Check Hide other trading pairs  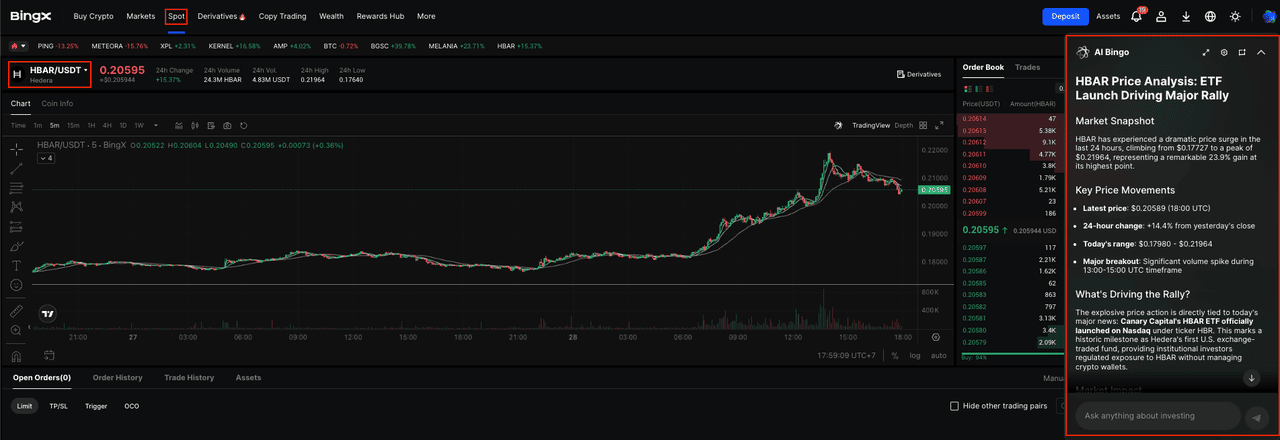click(954, 406)
